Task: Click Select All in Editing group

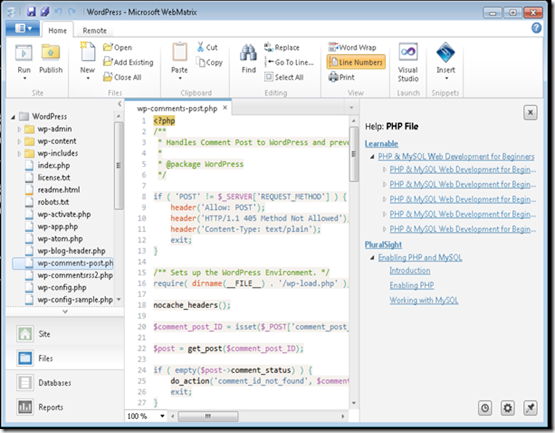Action: pyautogui.click(x=284, y=77)
